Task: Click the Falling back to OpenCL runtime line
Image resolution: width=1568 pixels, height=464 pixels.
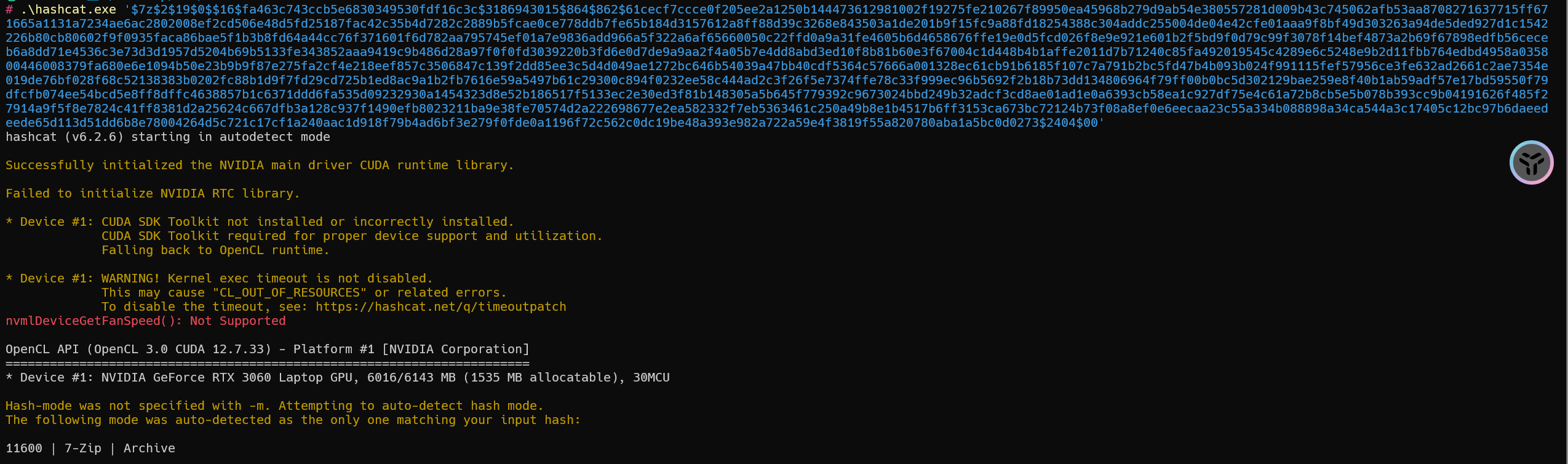Action: [x=215, y=250]
